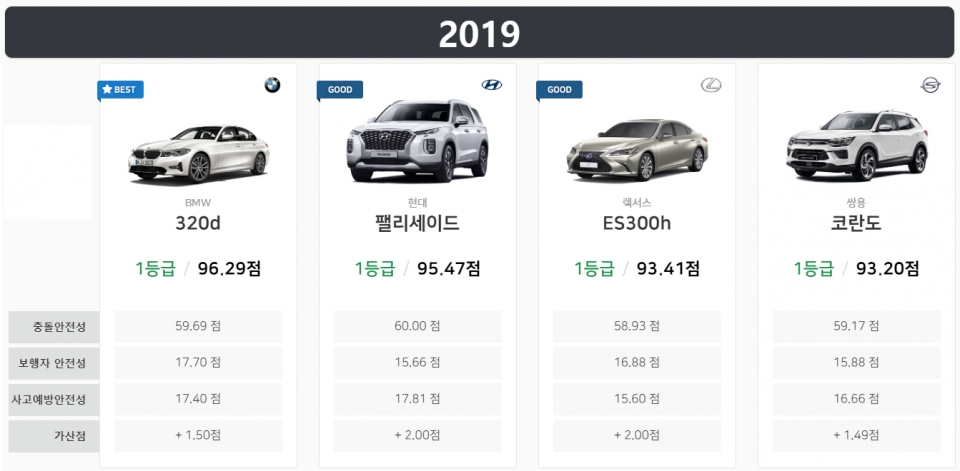
Task: Click the Lexus brand logo icon
Action: pos(711,86)
